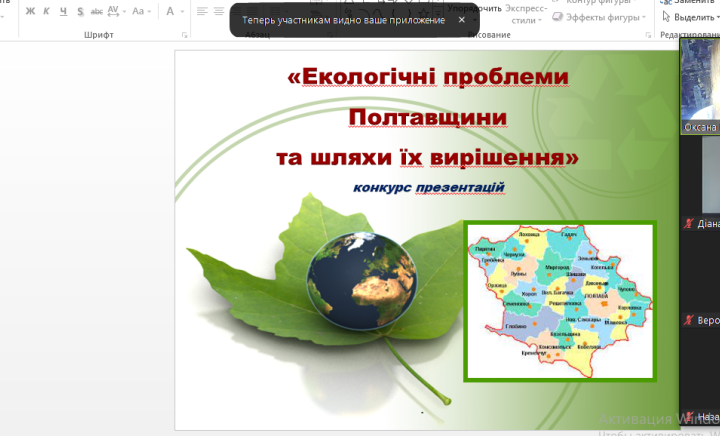The width and height of the screenshot is (720, 436).
Task: Click the Эффекты фигуры icon
Action: click(557, 17)
